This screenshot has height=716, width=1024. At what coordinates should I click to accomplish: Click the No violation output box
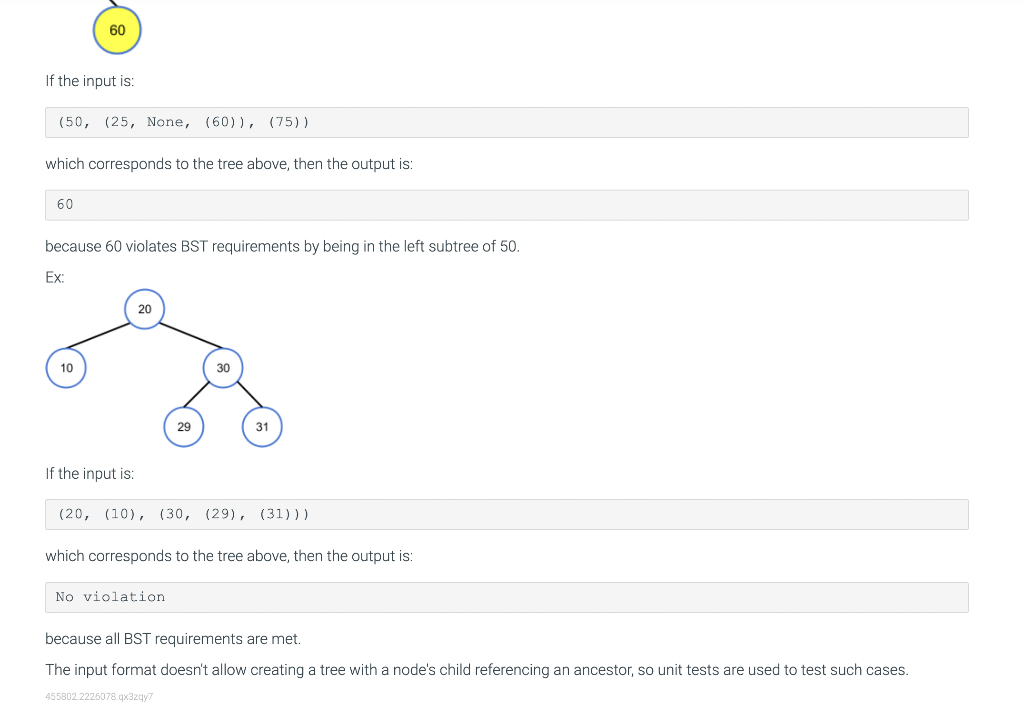[x=507, y=597]
